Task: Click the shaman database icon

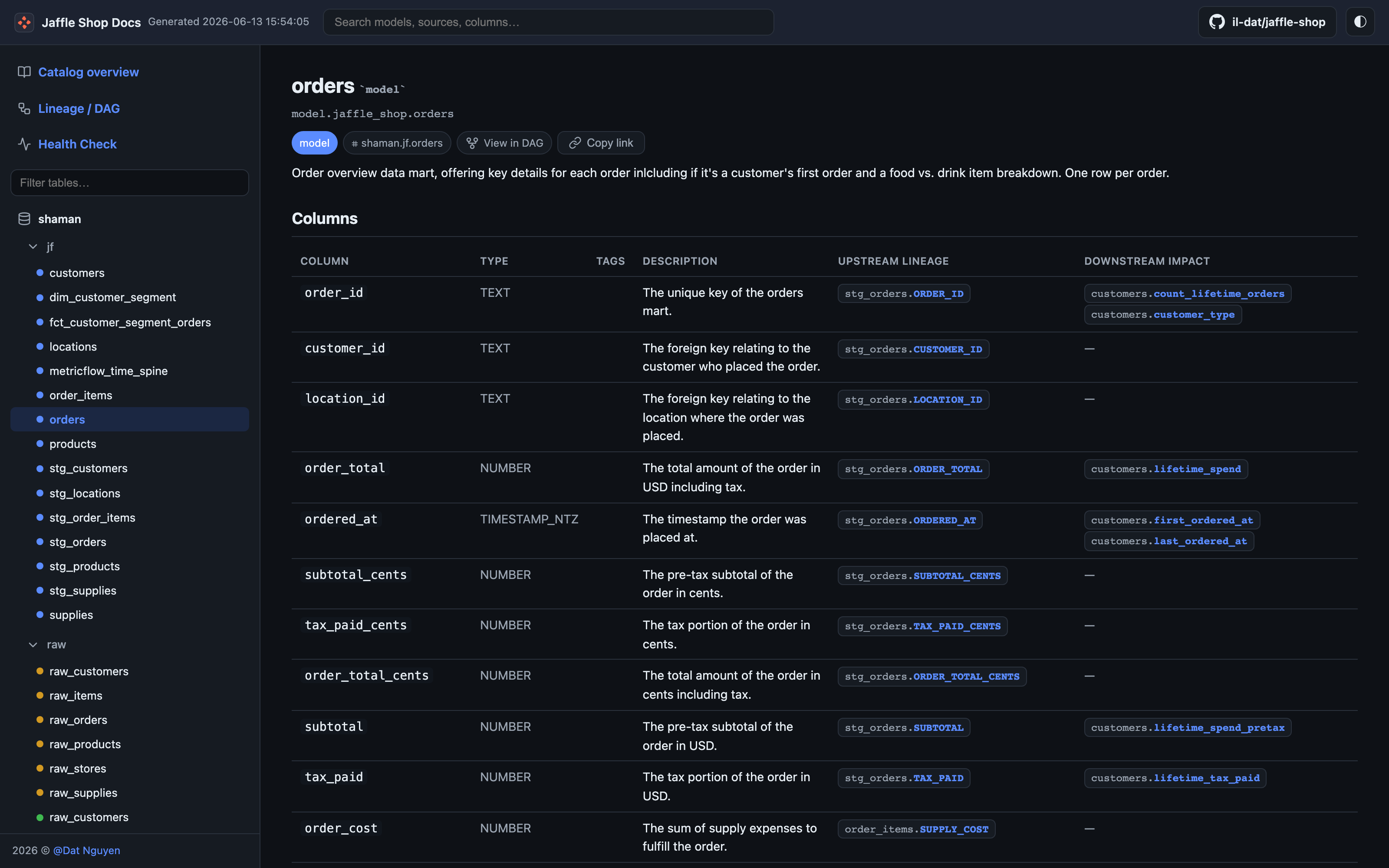Action: (x=24, y=219)
